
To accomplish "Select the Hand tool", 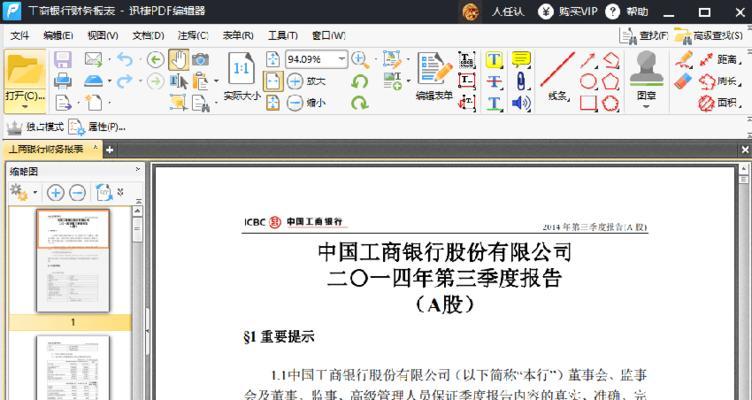I will coord(178,59).
